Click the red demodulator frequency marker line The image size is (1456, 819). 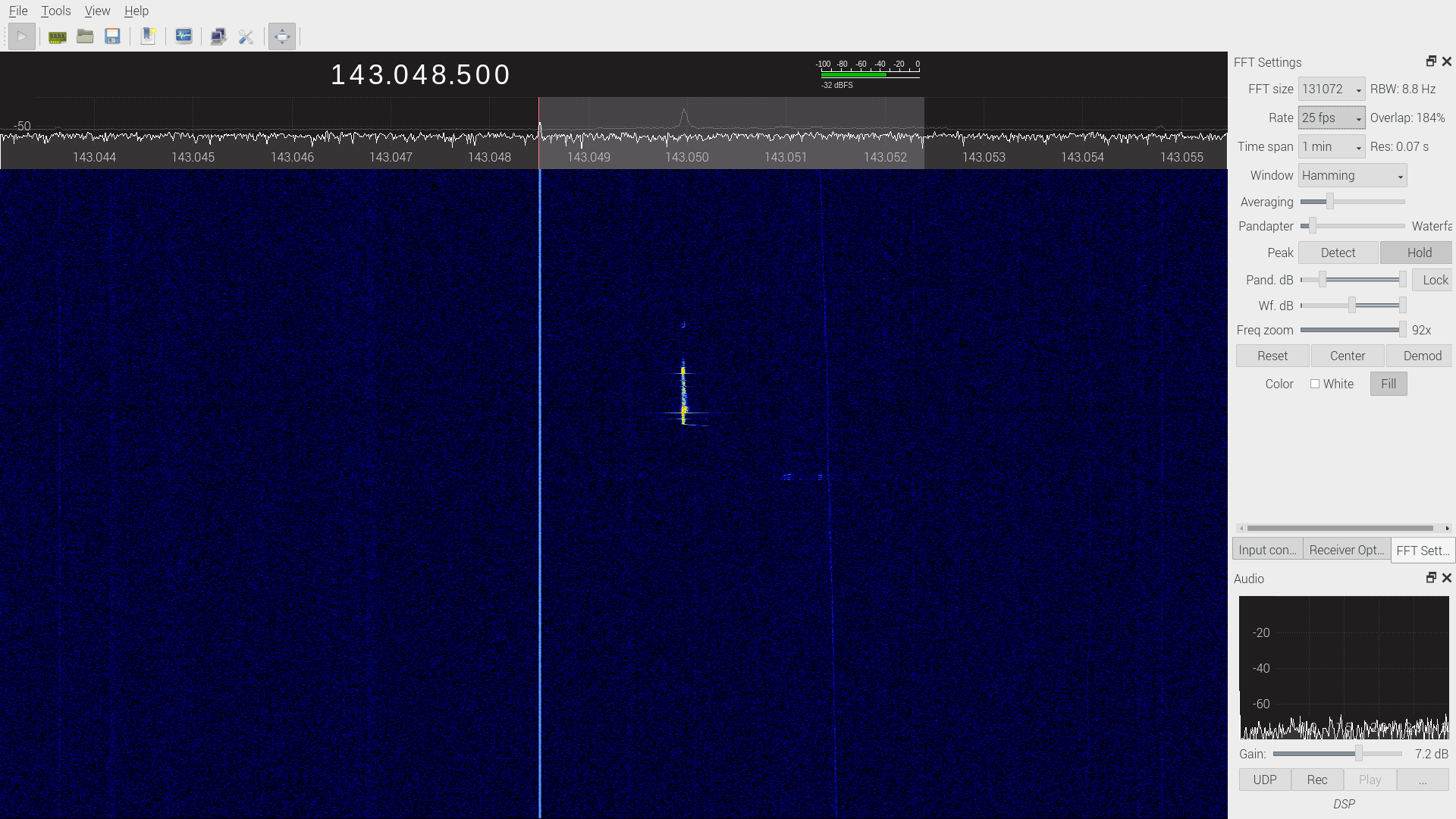tap(539, 133)
